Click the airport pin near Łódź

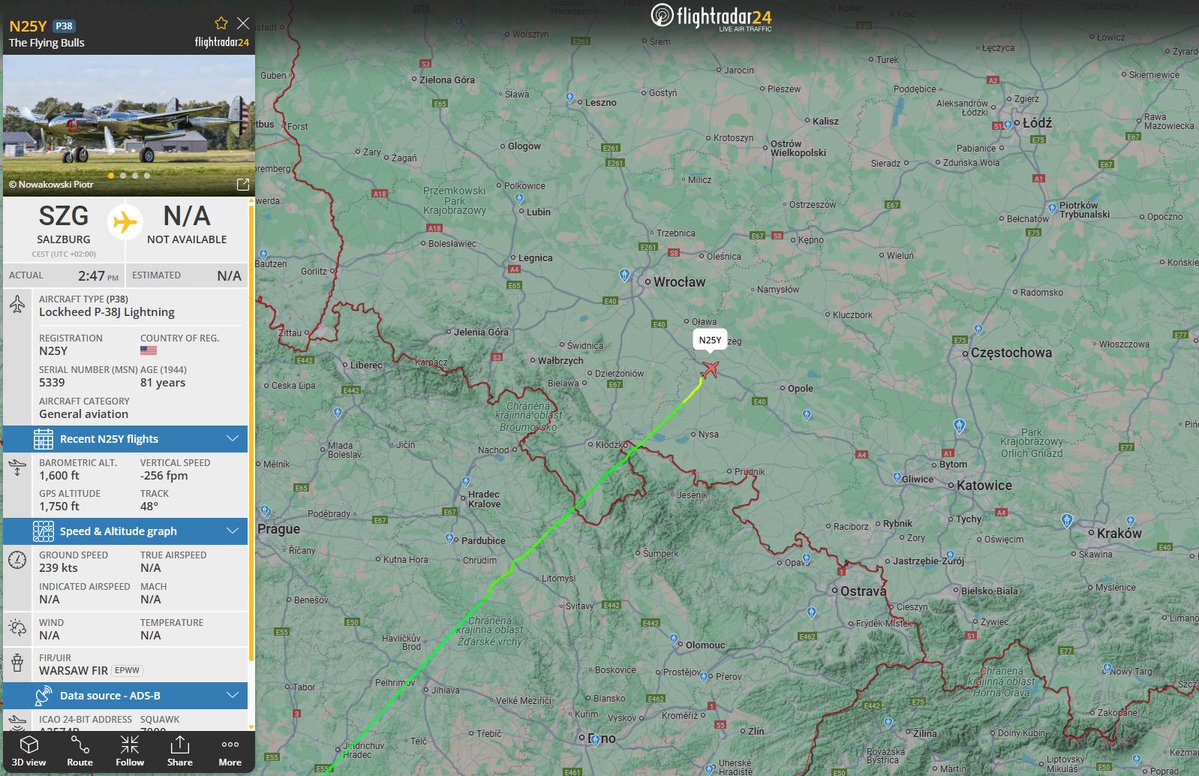1008,124
